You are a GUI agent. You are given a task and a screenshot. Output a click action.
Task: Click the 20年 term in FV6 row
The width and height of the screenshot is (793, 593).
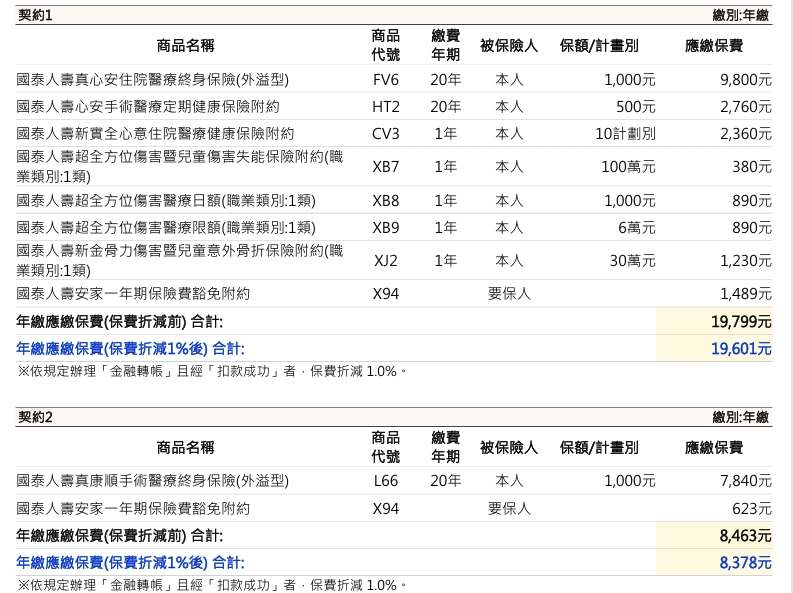(x=446, y=80)
